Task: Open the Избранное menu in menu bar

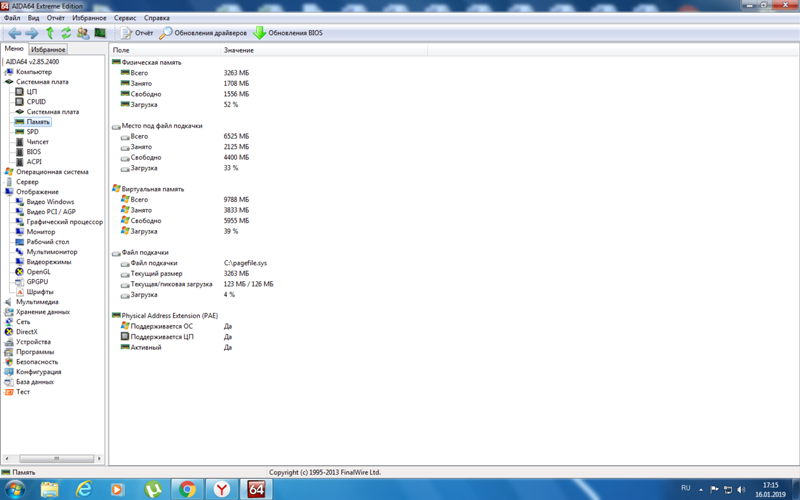Action: click(x=89, y=18)
